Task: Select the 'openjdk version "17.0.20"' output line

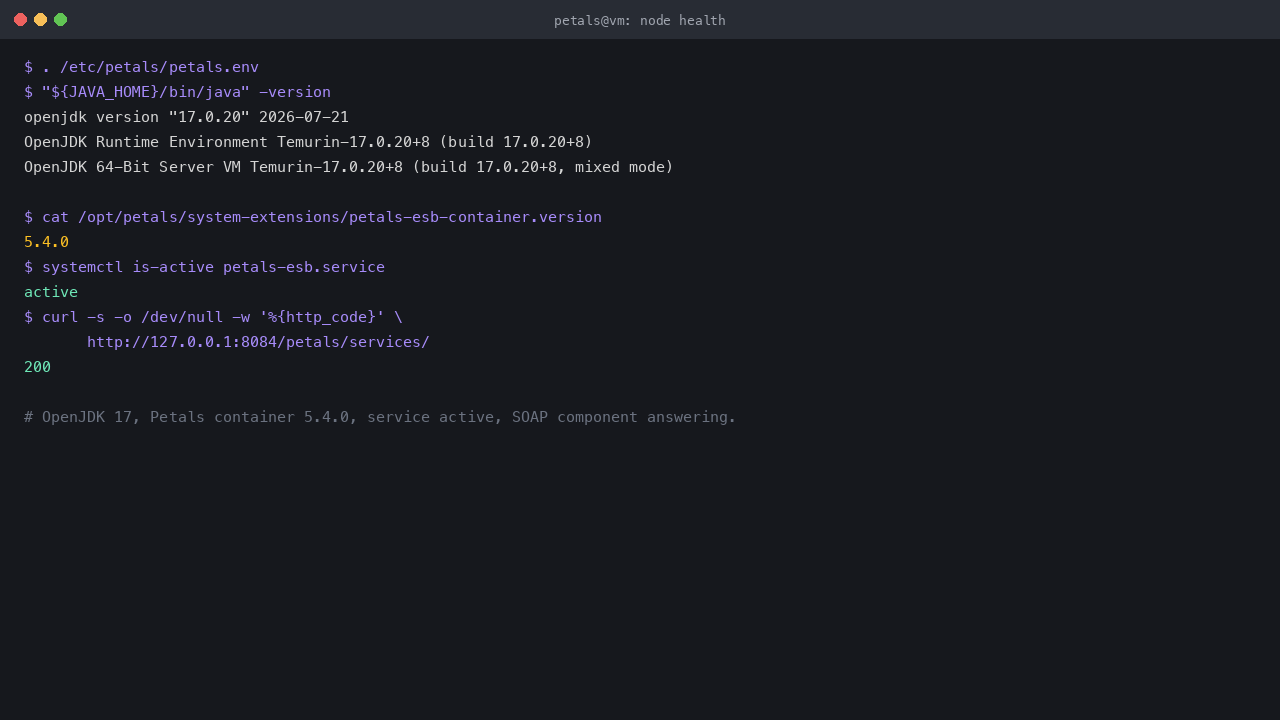Action: pos(186,117)
